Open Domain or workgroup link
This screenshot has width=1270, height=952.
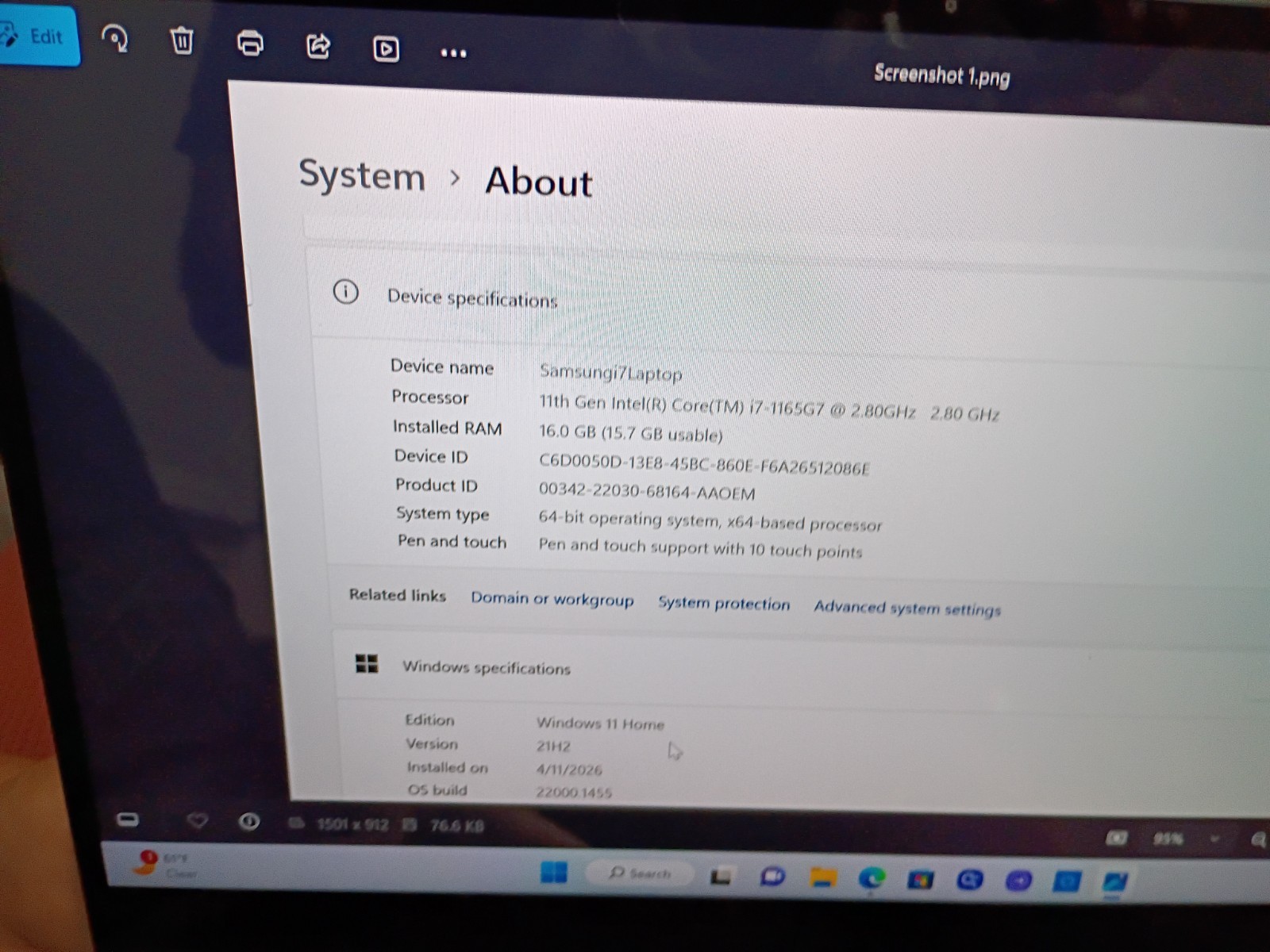pos(552,599)
